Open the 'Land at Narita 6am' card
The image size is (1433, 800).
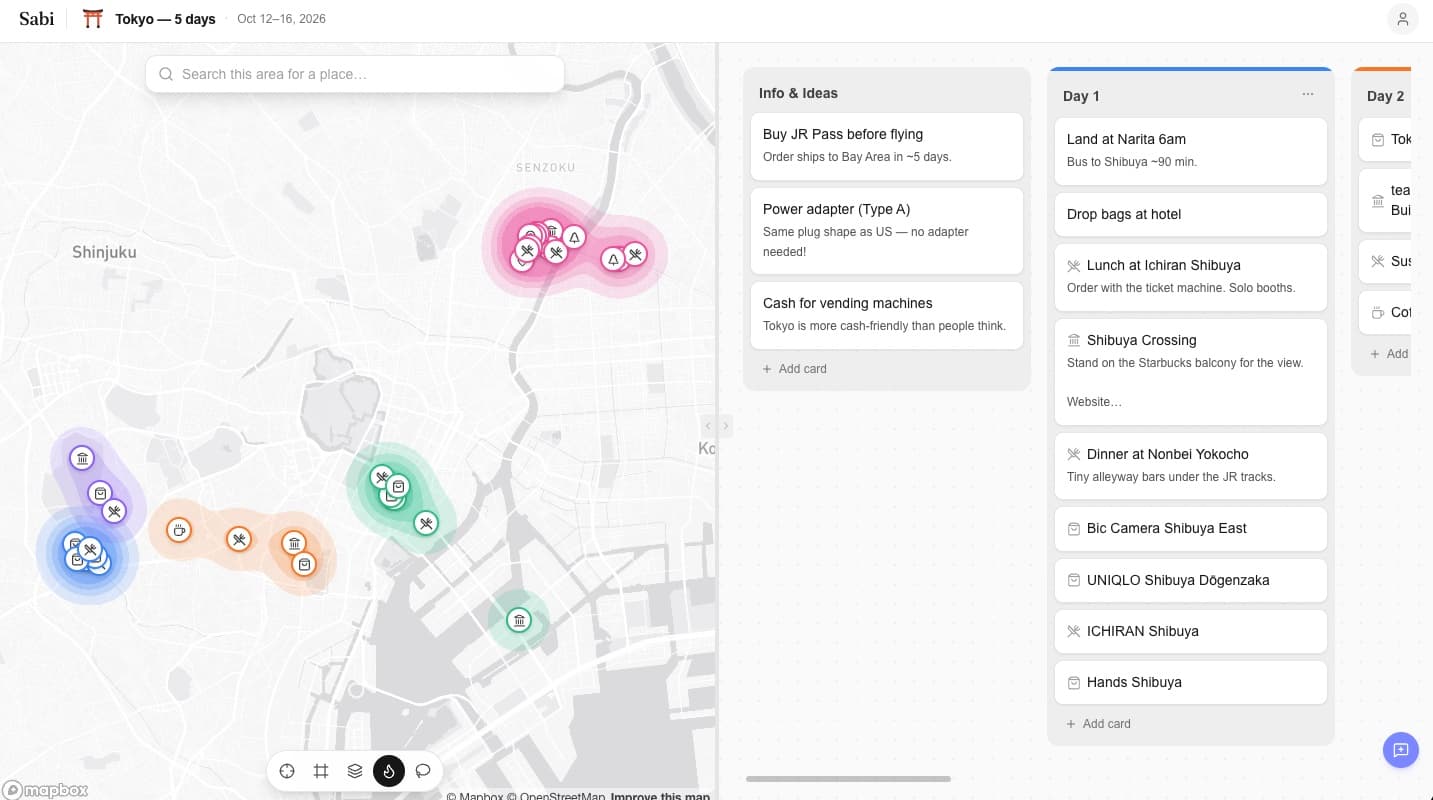1191,151
